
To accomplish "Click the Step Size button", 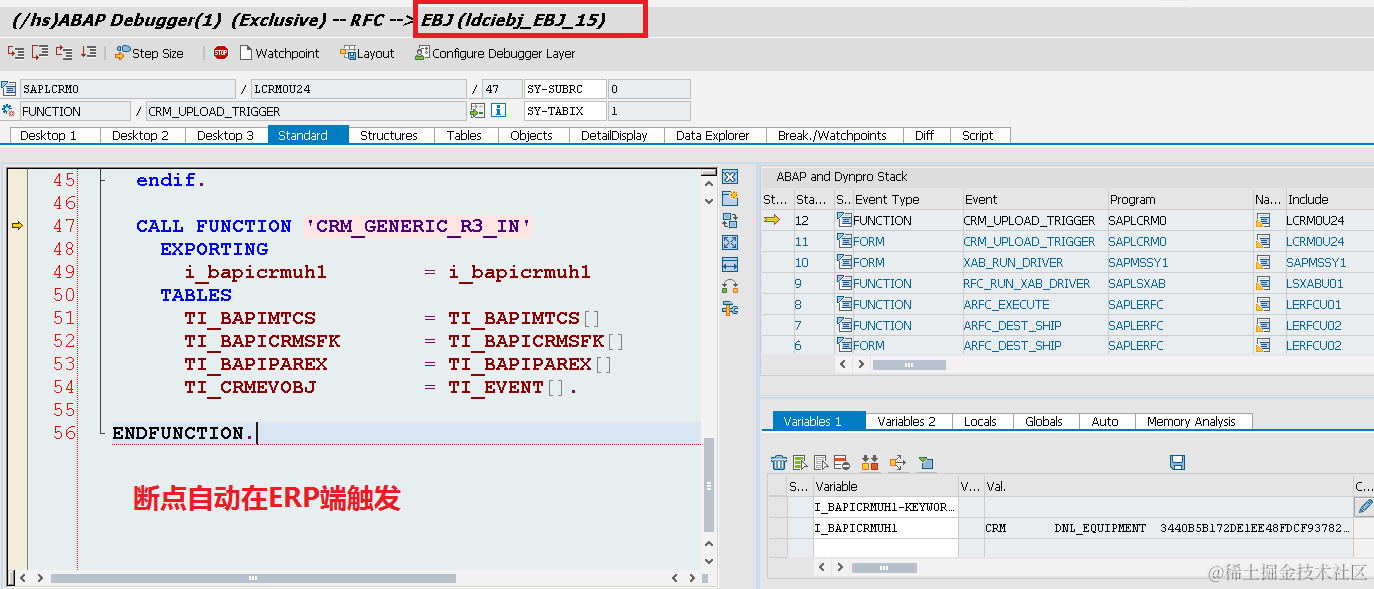I will 149,53.
